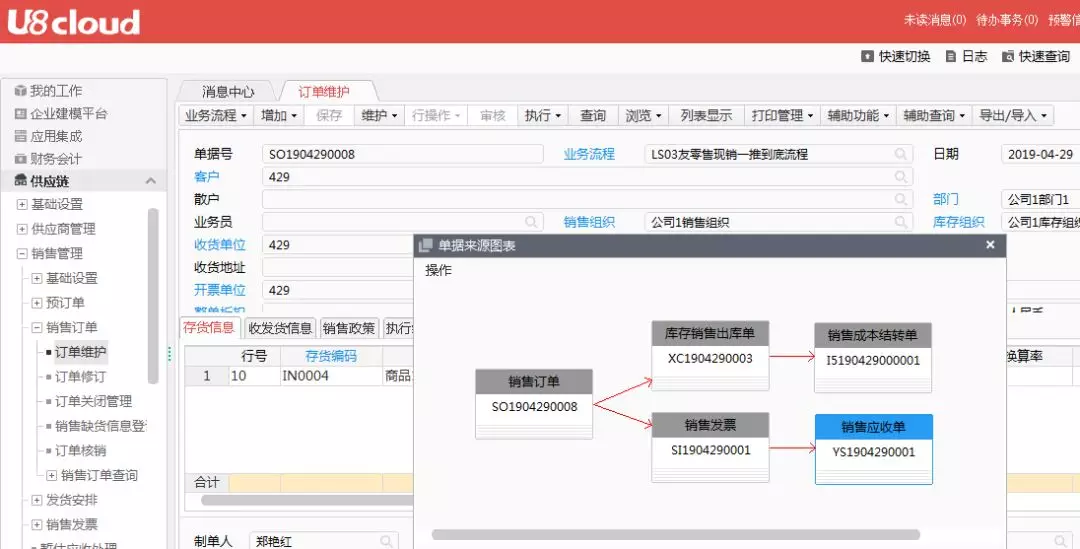Select the 销售订单 SO1904290008 node

coord(534,404)
